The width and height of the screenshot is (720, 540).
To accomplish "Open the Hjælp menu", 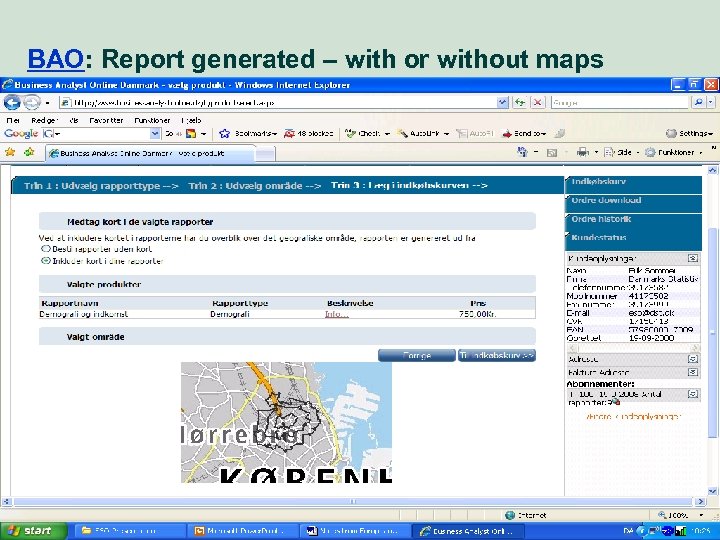I will click(x=191, y=120).
